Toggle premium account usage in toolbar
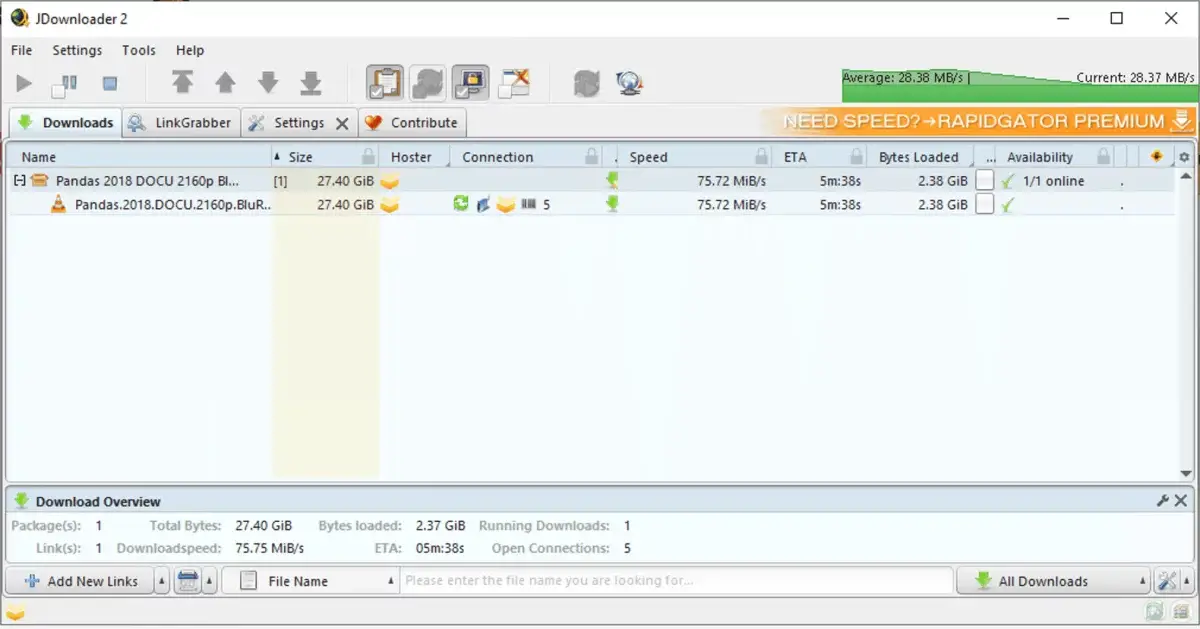The image size is (1200, 629). (470, 83)
